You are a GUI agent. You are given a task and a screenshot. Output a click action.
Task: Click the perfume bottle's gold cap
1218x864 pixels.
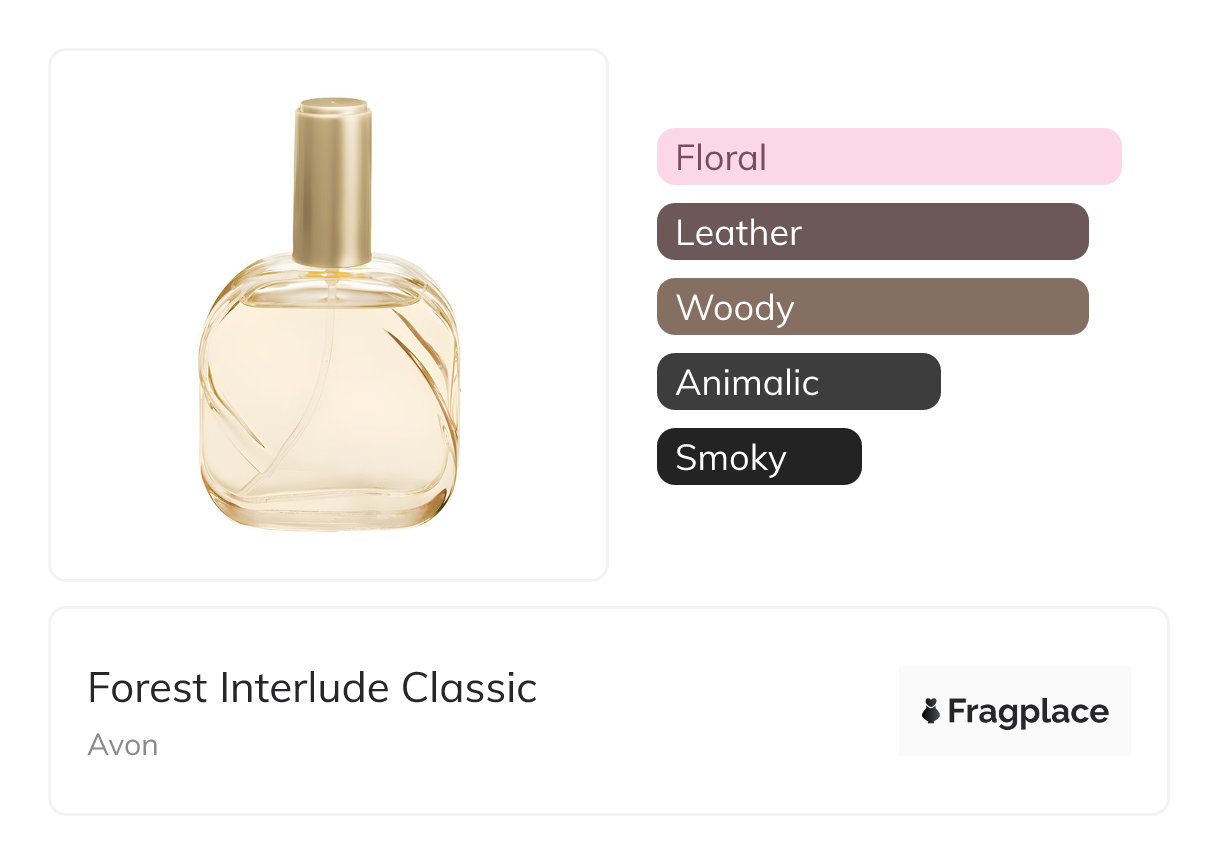(x=332, y=180)
